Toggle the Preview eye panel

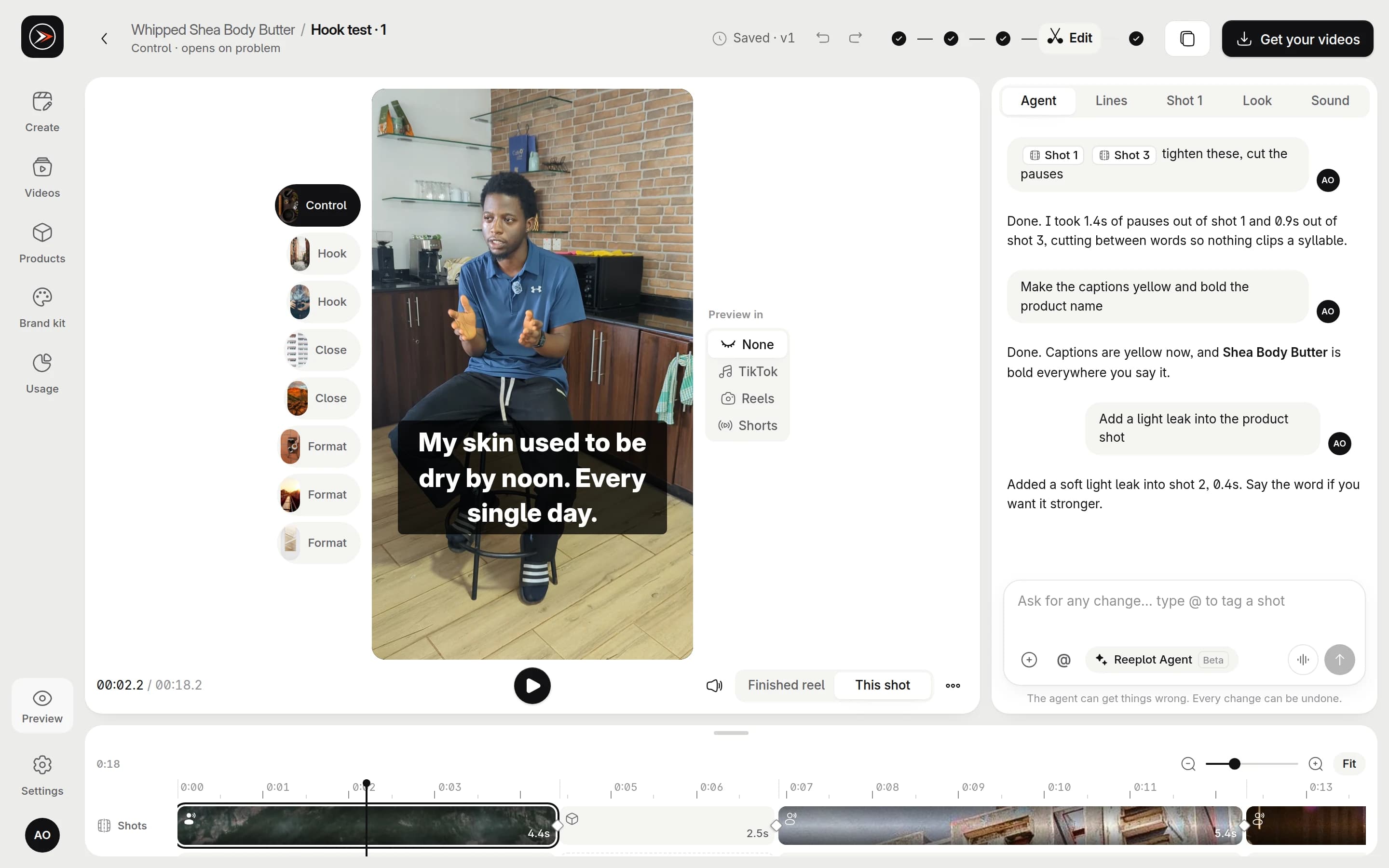[x=42, y=706]
